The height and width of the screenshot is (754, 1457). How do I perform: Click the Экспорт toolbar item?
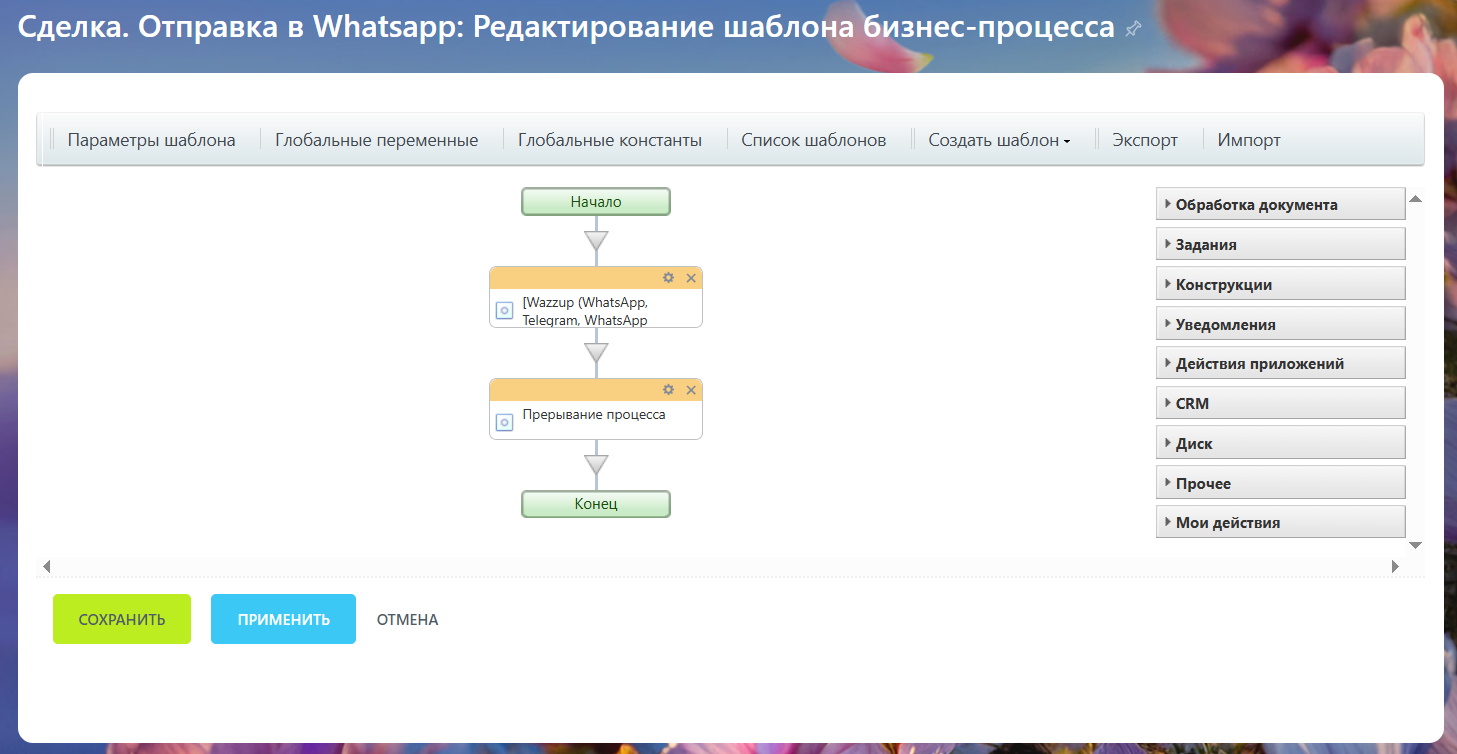1145,140
